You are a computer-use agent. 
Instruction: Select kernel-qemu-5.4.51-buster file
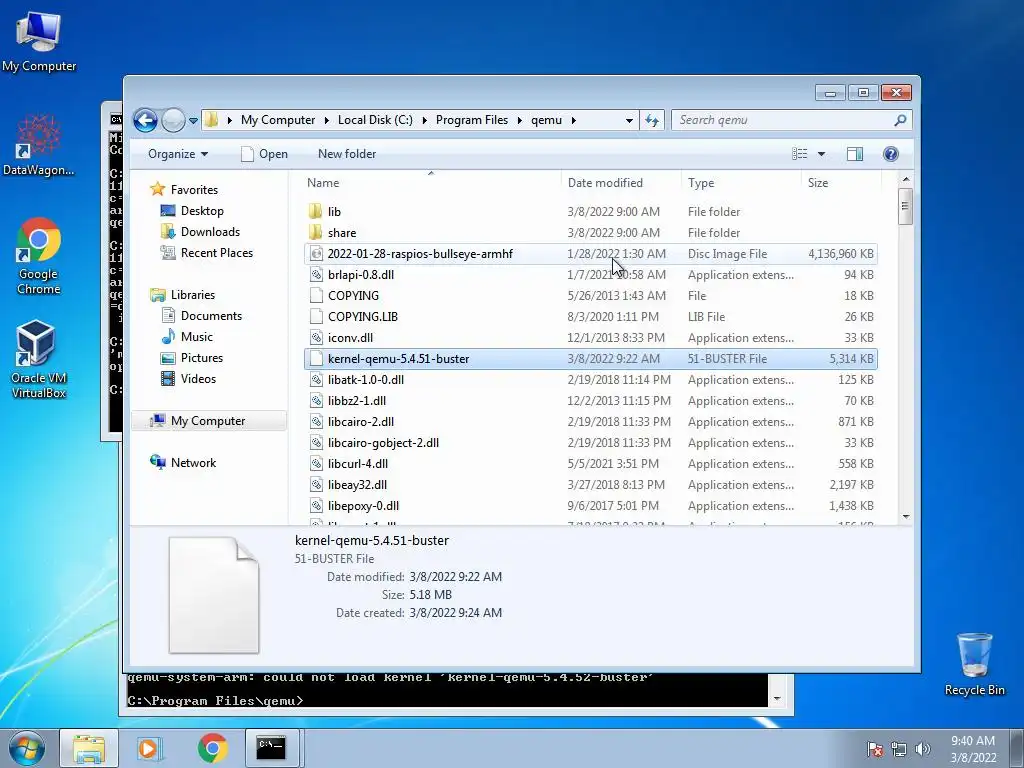pos(398,359)
